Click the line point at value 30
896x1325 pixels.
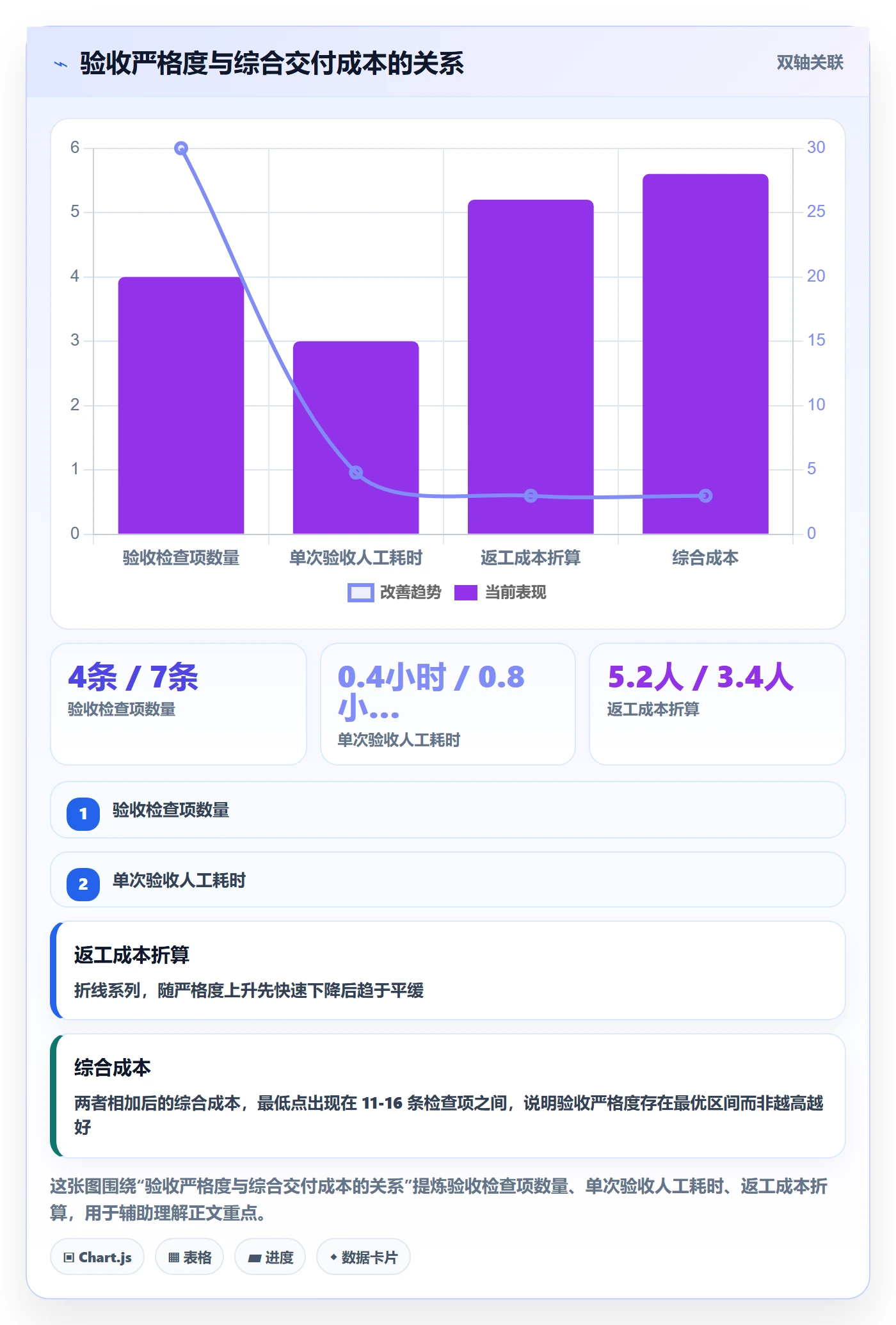(x=181, y=149)
